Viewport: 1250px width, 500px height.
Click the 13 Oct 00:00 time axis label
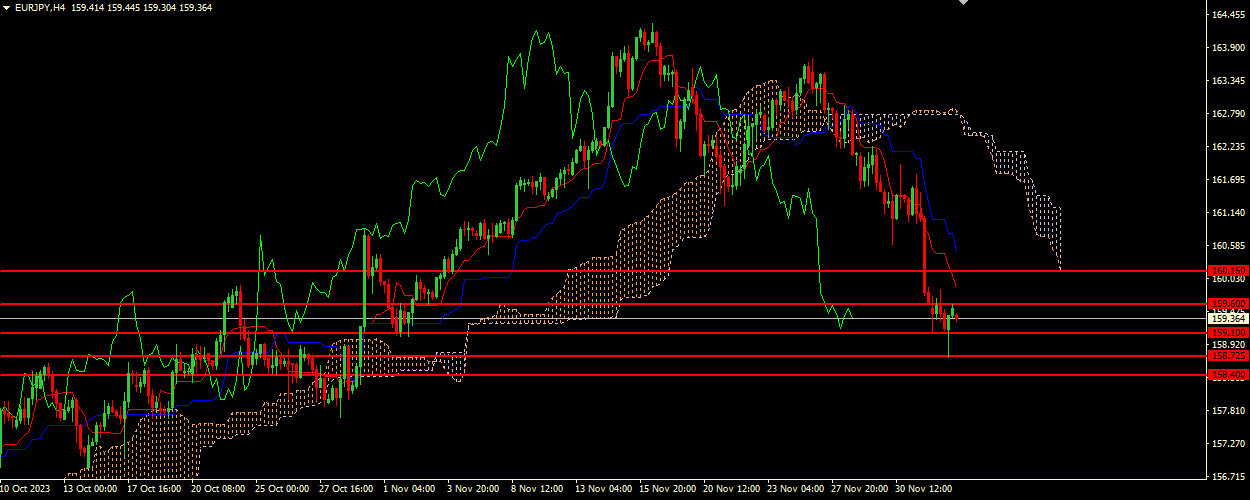(x=89, y=490)
